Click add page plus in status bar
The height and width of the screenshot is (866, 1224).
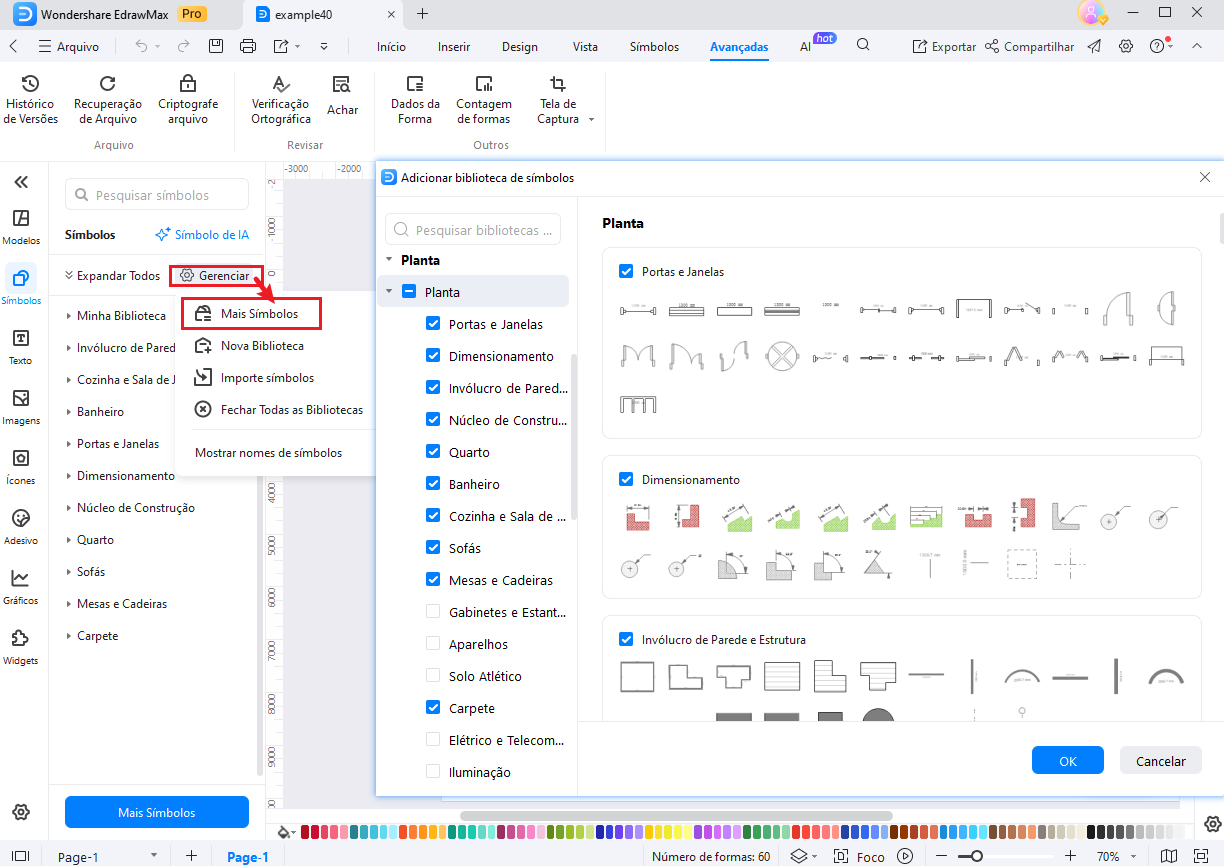(191, 856)
